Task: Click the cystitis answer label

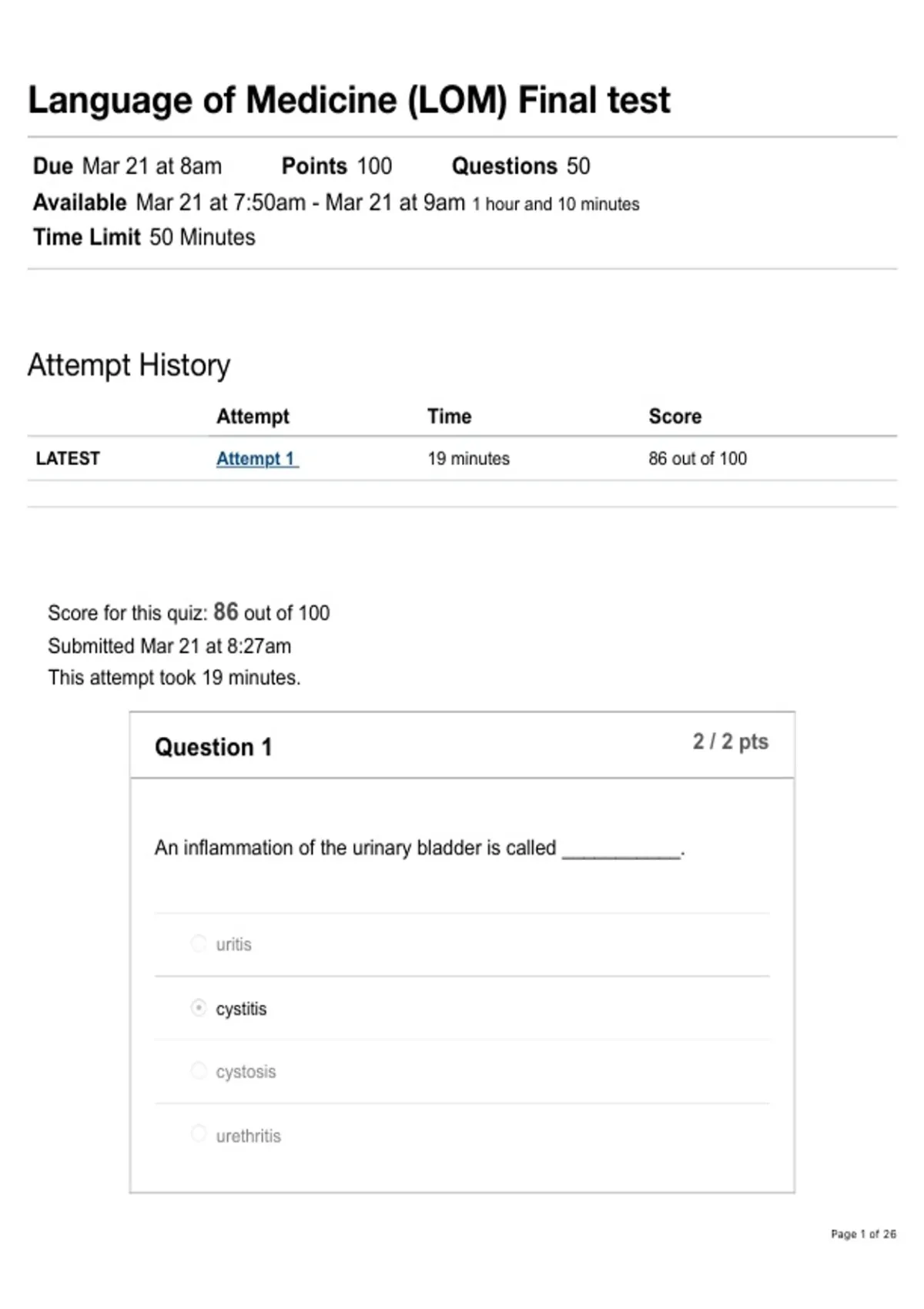Action: 241,1009
